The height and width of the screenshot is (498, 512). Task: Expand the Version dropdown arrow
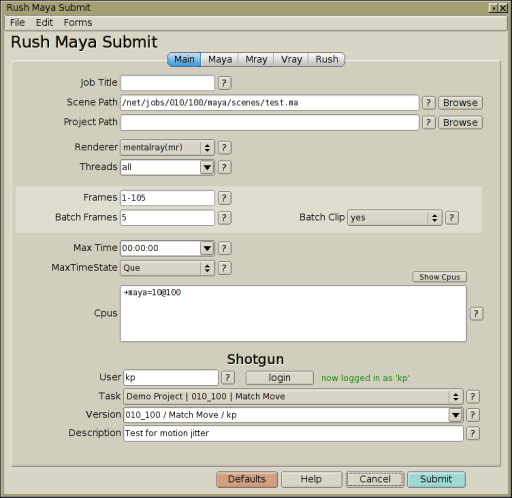coord(455,415)
